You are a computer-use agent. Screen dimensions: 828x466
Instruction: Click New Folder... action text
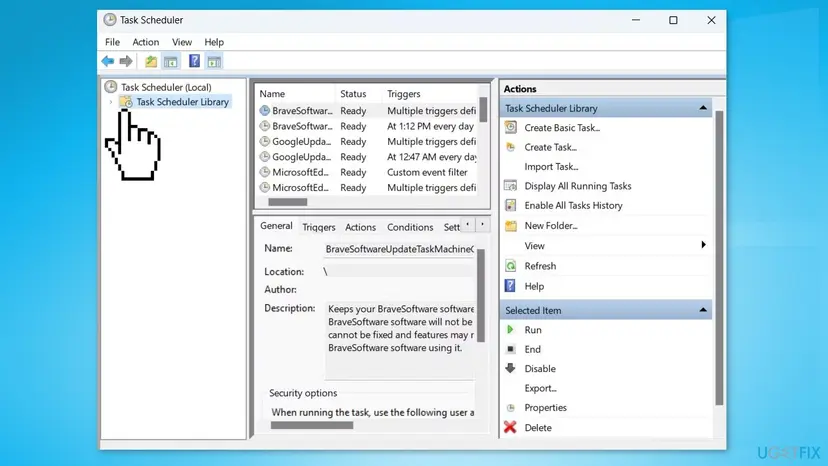[551, 225]
